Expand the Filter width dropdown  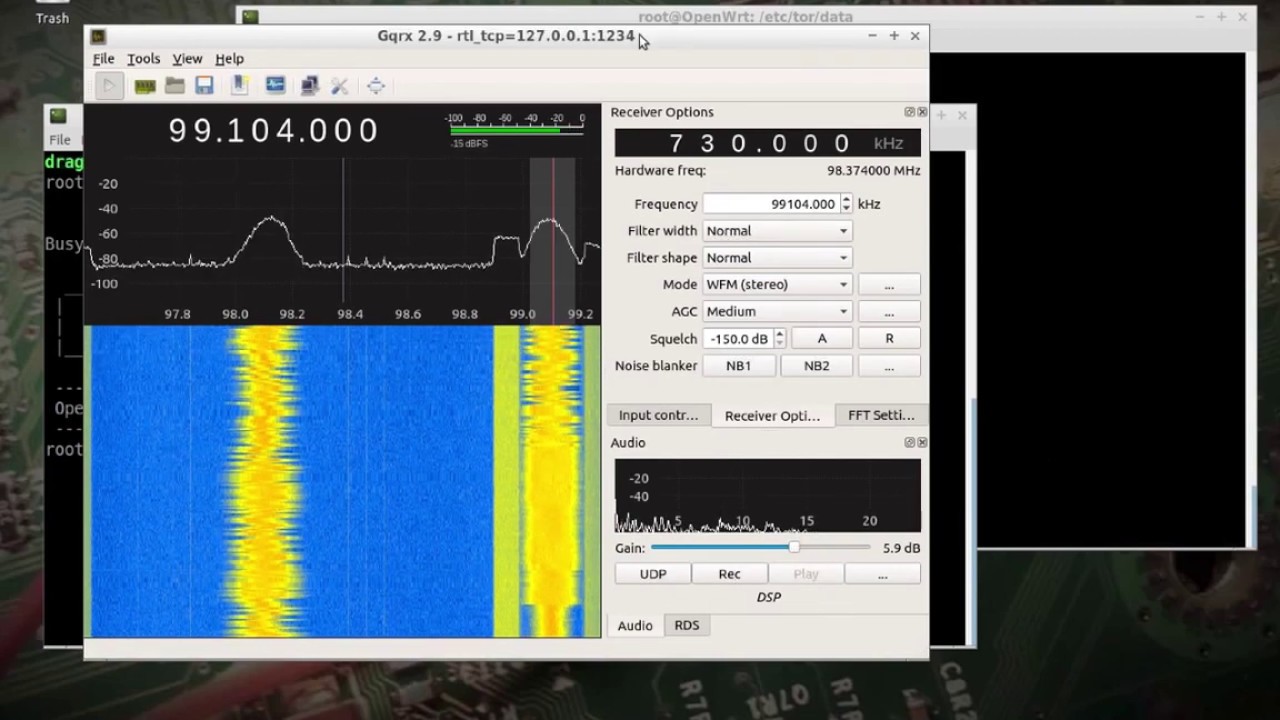pos(777,231)
